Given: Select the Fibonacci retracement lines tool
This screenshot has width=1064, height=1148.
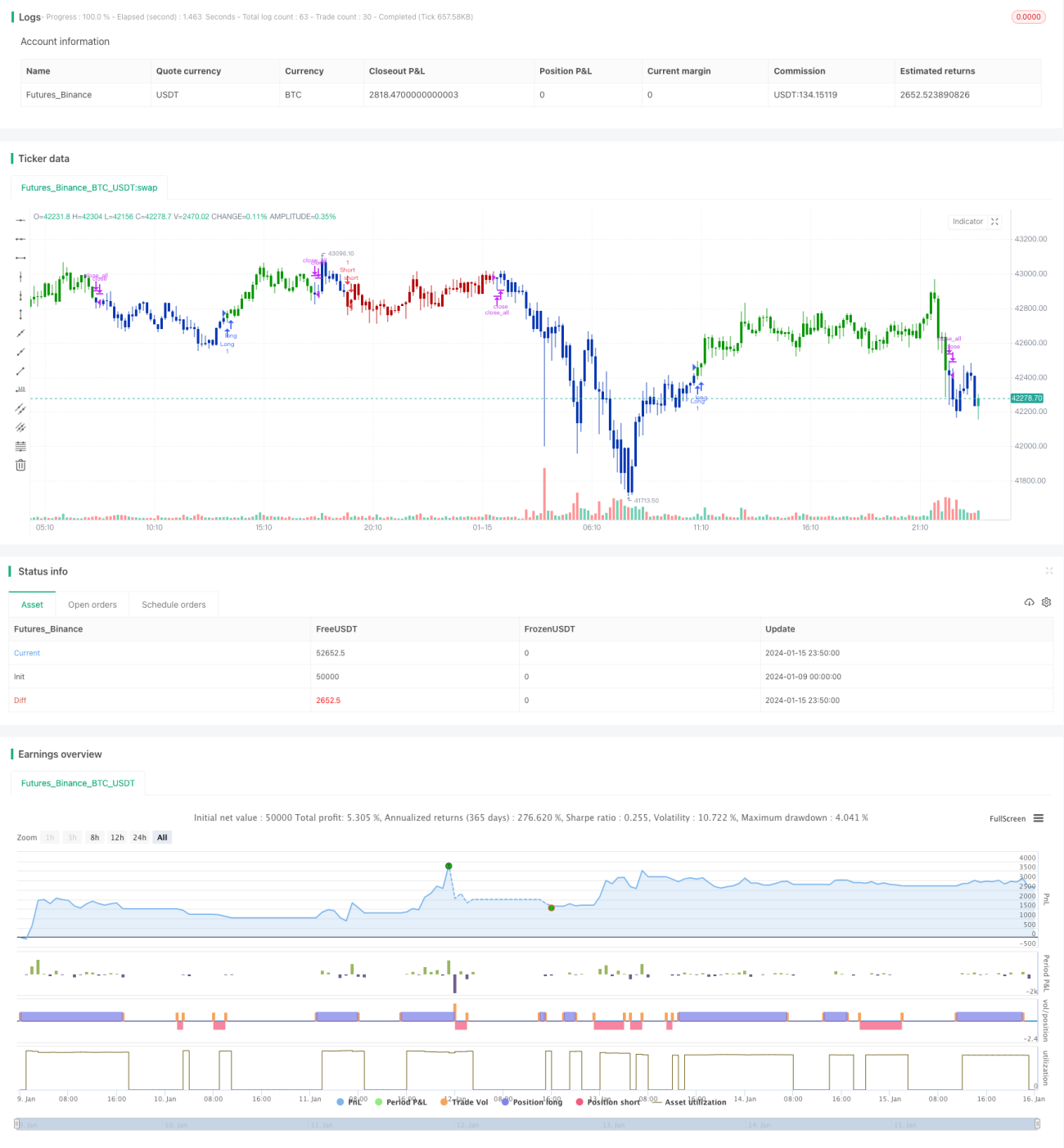Looking at the screenshot, I should coord(20,446).
